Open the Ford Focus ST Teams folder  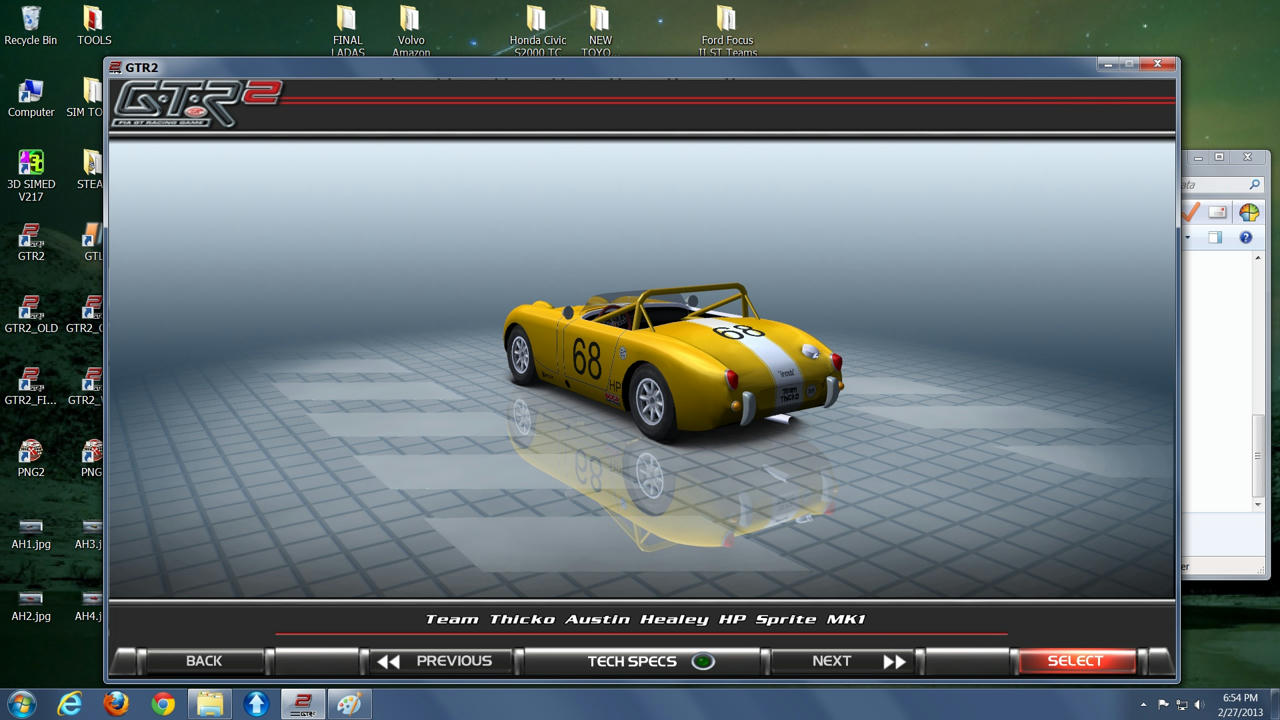[x=727, y=30]
